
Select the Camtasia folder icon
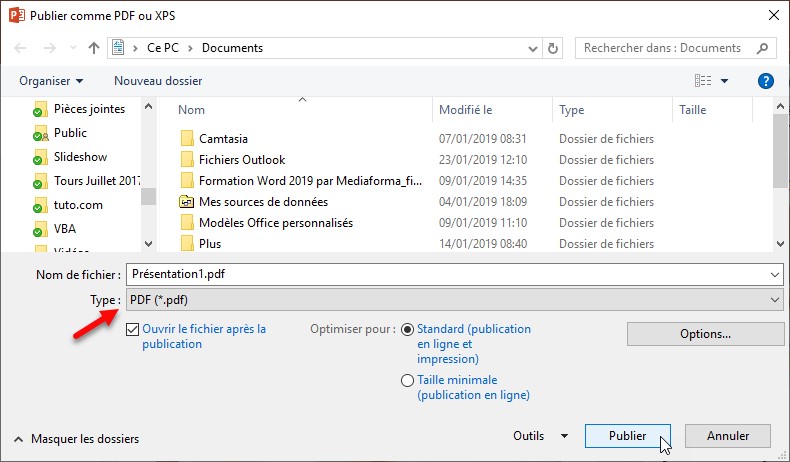click(x=186, y=139)
